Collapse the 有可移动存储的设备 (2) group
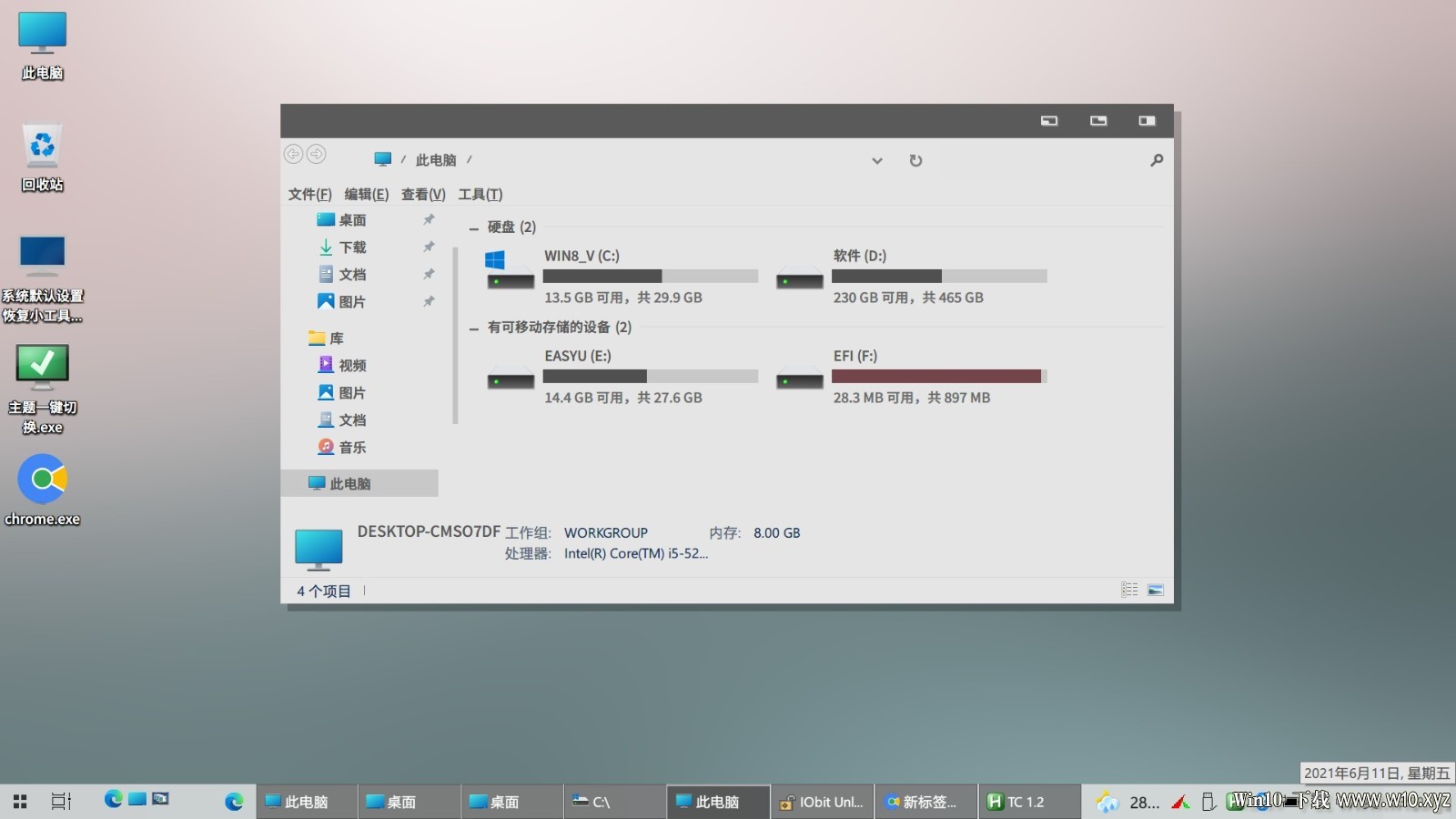Viewport: 1456px width, 819px height. pos(473,328)
